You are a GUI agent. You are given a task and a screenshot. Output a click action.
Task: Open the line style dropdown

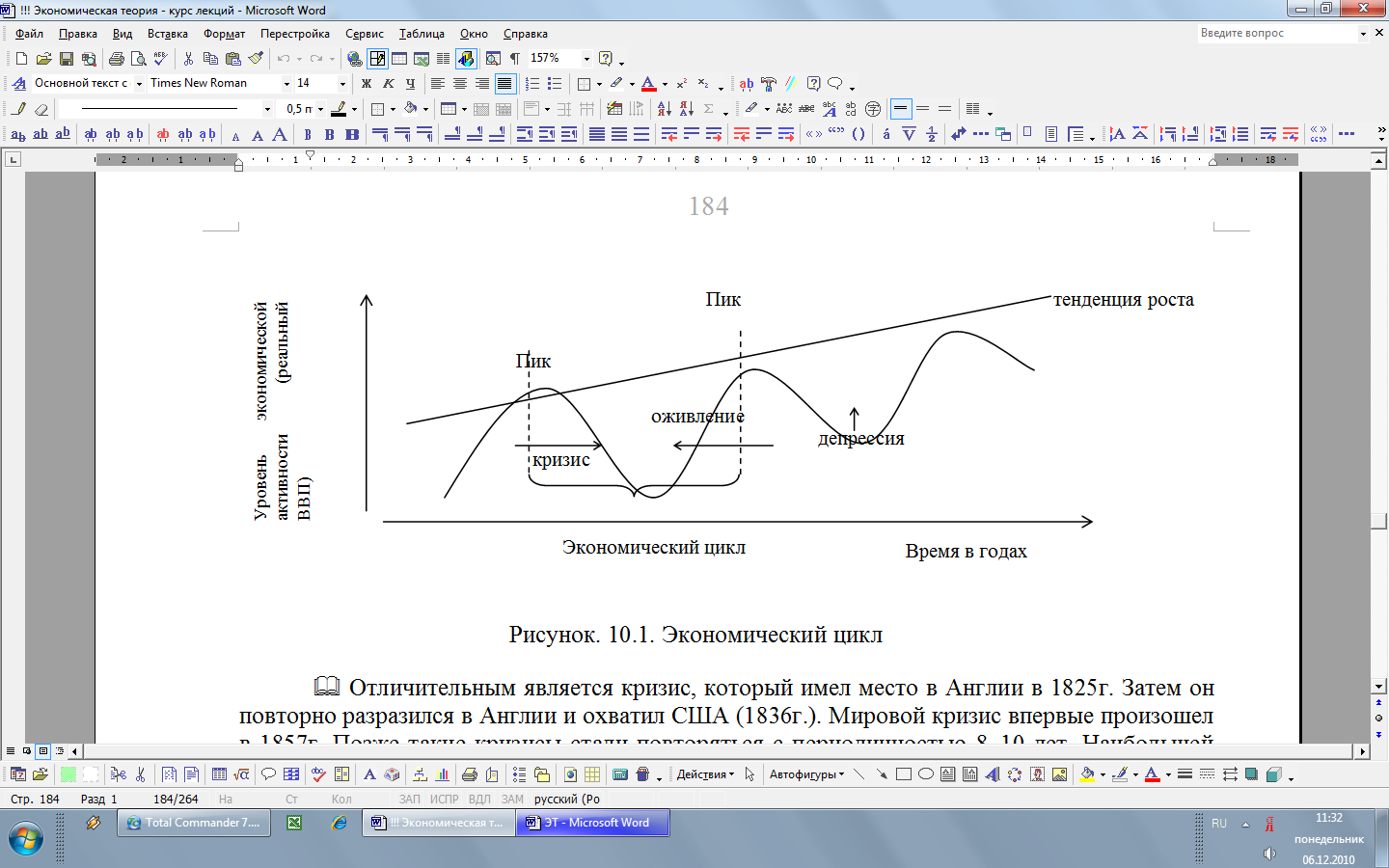click(x=267, y=109)
